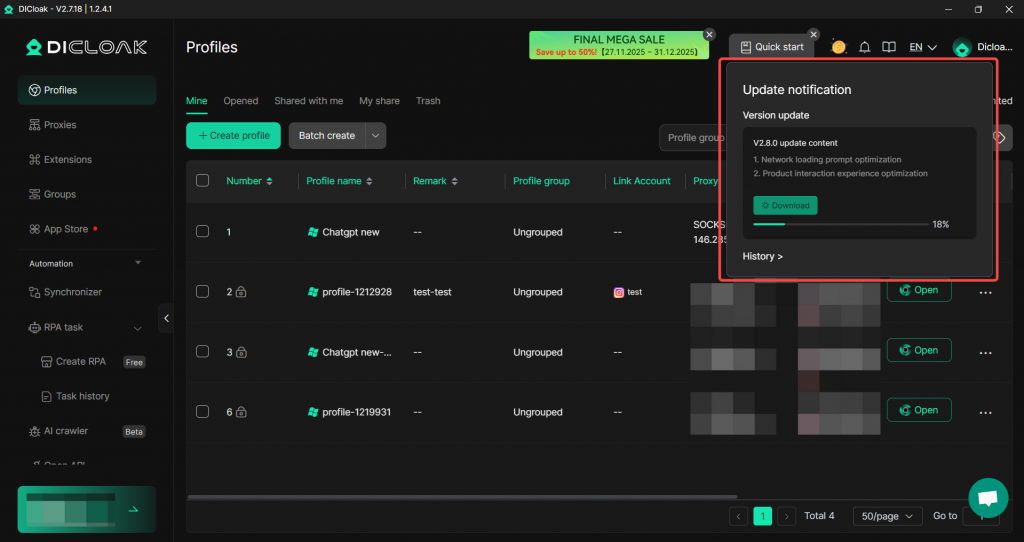Switch to the Trash tab
Viewport: 1024px width, 542px height.
tap(428, 101)
